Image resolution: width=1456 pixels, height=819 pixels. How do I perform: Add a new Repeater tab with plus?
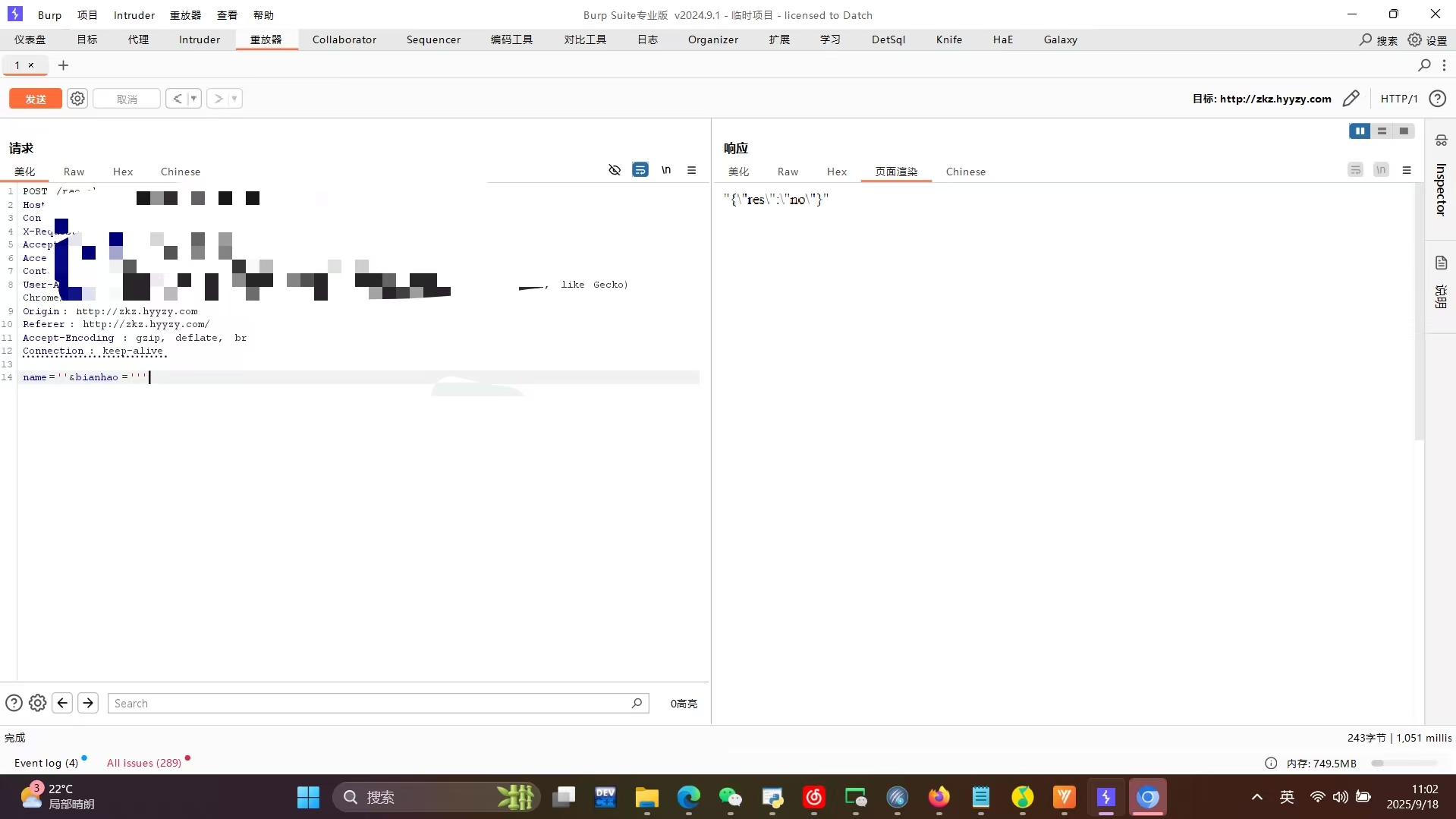pyautogui.click(x=64, y=65)
